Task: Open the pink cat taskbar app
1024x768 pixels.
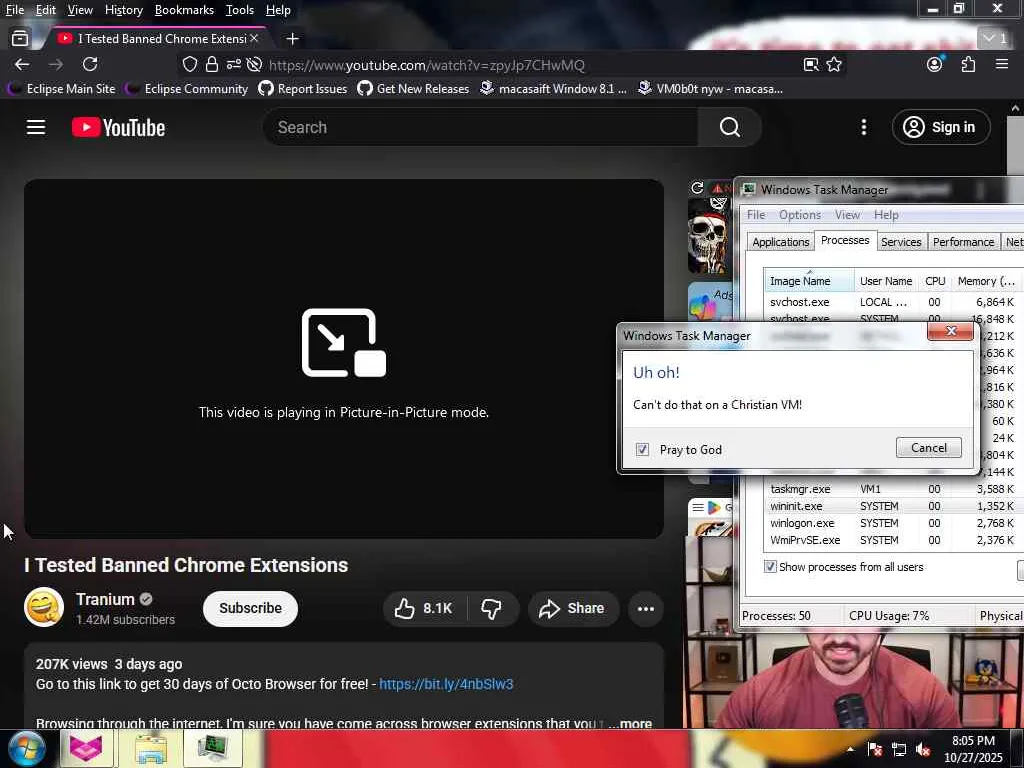Action: [86, 748]
